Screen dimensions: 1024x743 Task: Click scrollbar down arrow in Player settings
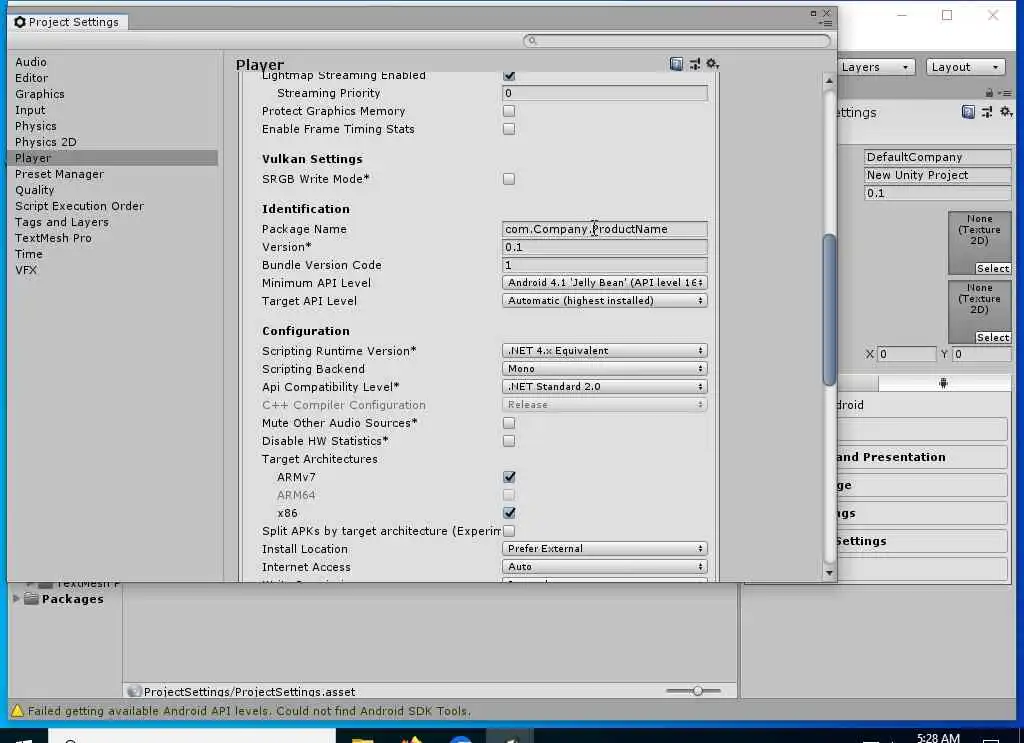click(829, 573)
